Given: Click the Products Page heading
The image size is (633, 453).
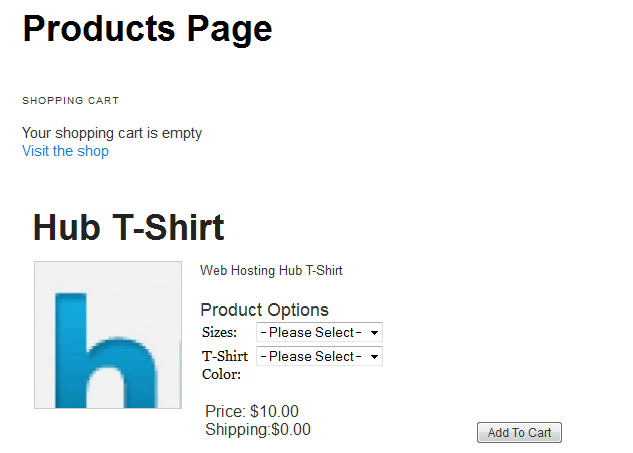Looking at the screenshot, I should pos(147,28).
